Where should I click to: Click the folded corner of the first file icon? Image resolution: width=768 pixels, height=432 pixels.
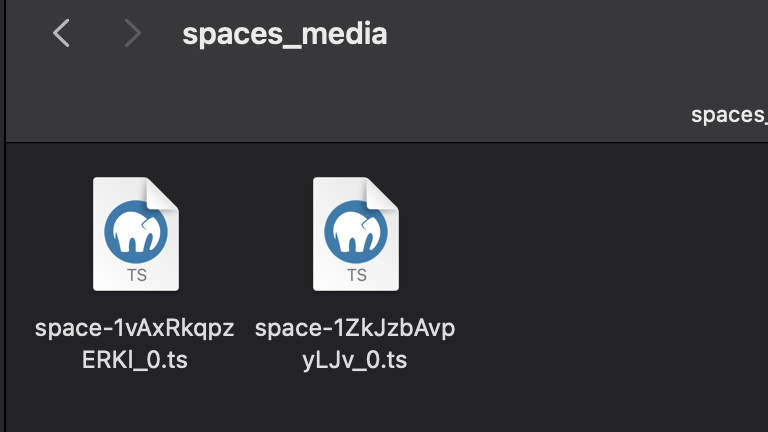pos(164,193)
